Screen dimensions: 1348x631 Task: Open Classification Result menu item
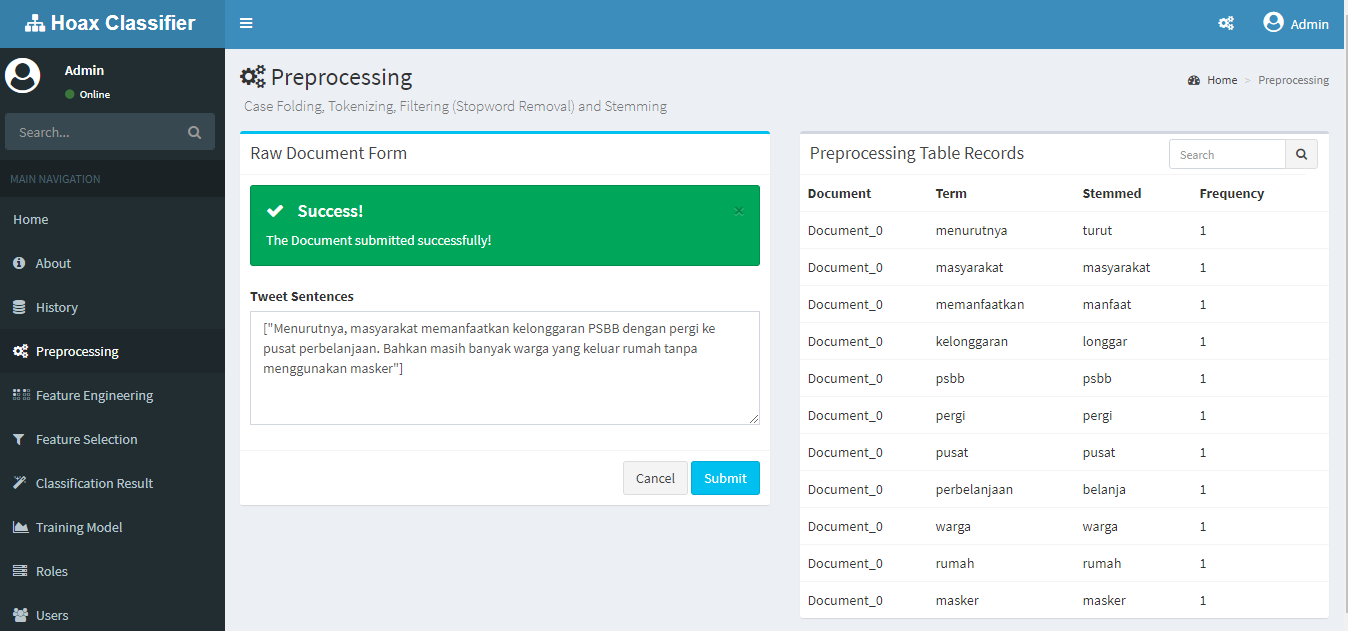(x=112, y=483)
